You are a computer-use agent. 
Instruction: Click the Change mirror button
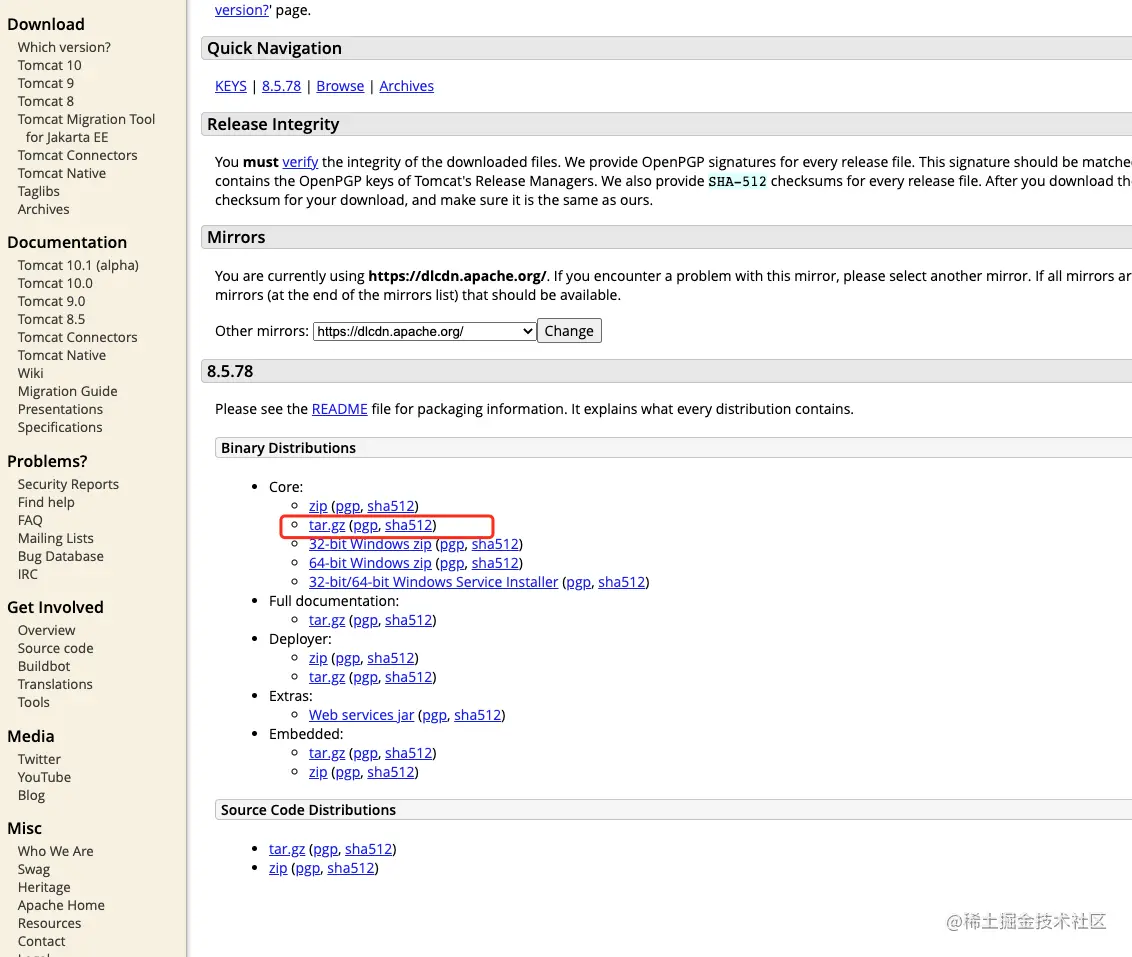(569, 331)
